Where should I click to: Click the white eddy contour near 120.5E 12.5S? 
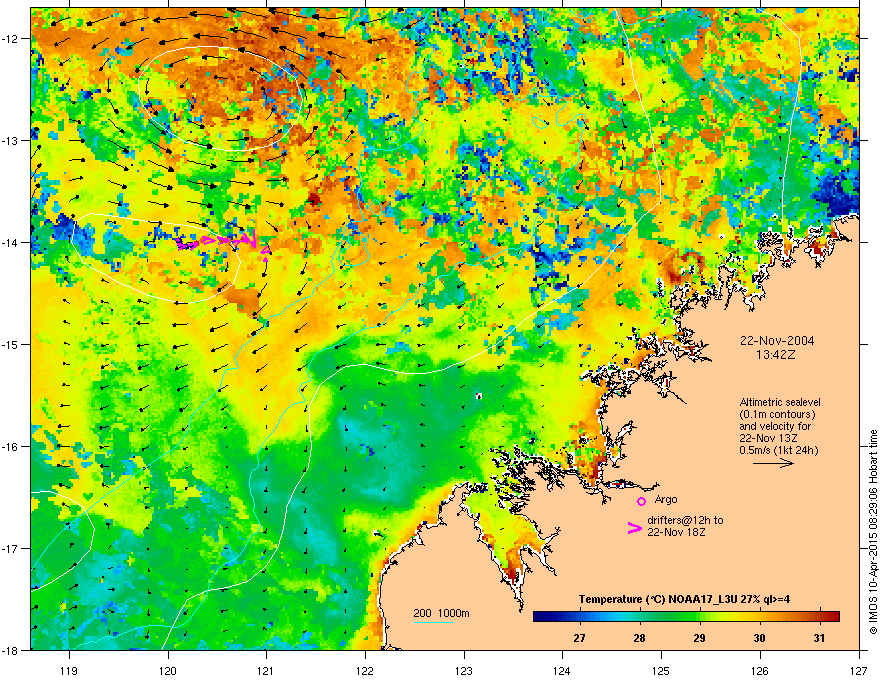click(x=221, y=99)
